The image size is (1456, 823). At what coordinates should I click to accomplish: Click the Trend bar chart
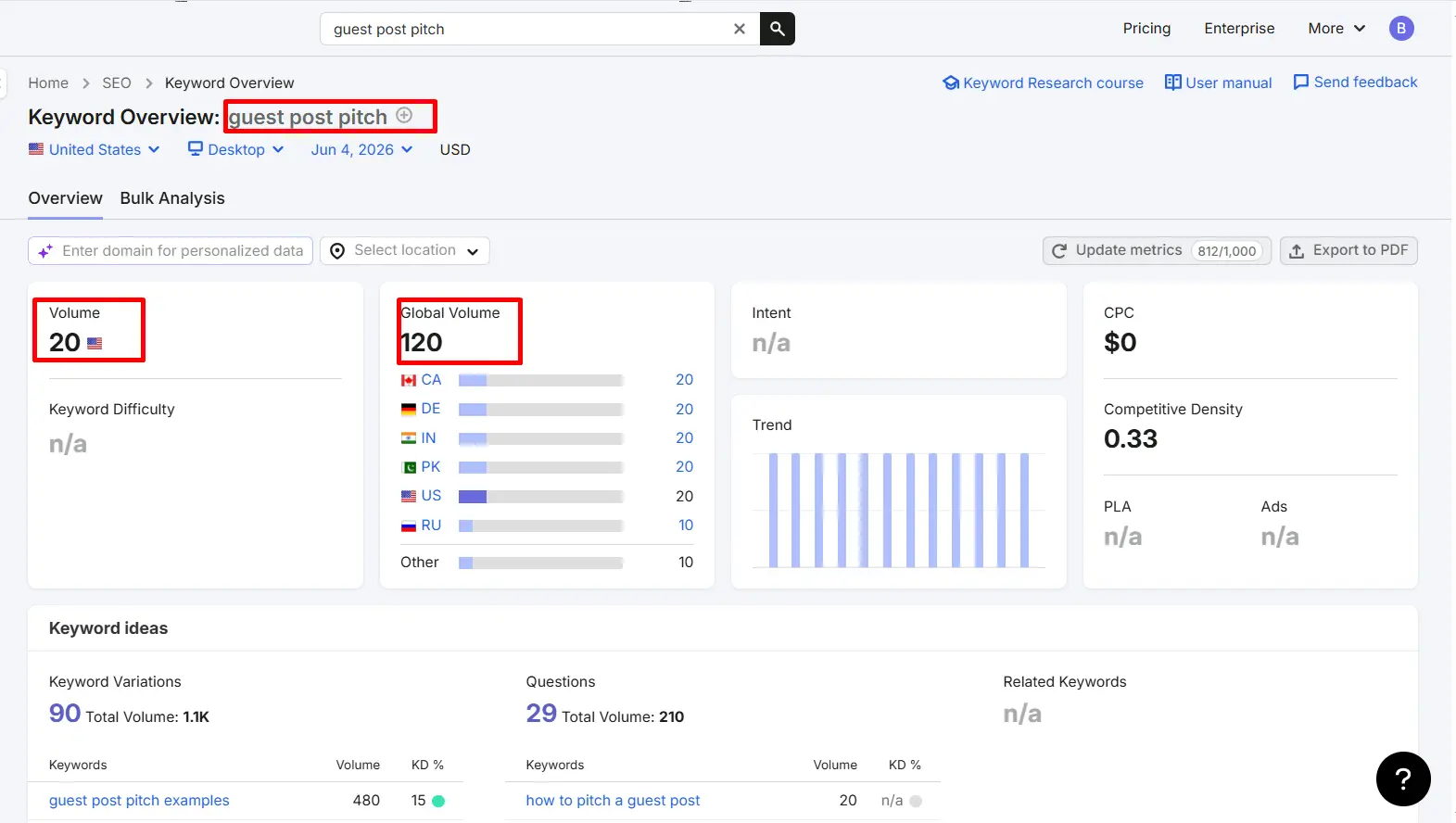click(x=899, y=510)
